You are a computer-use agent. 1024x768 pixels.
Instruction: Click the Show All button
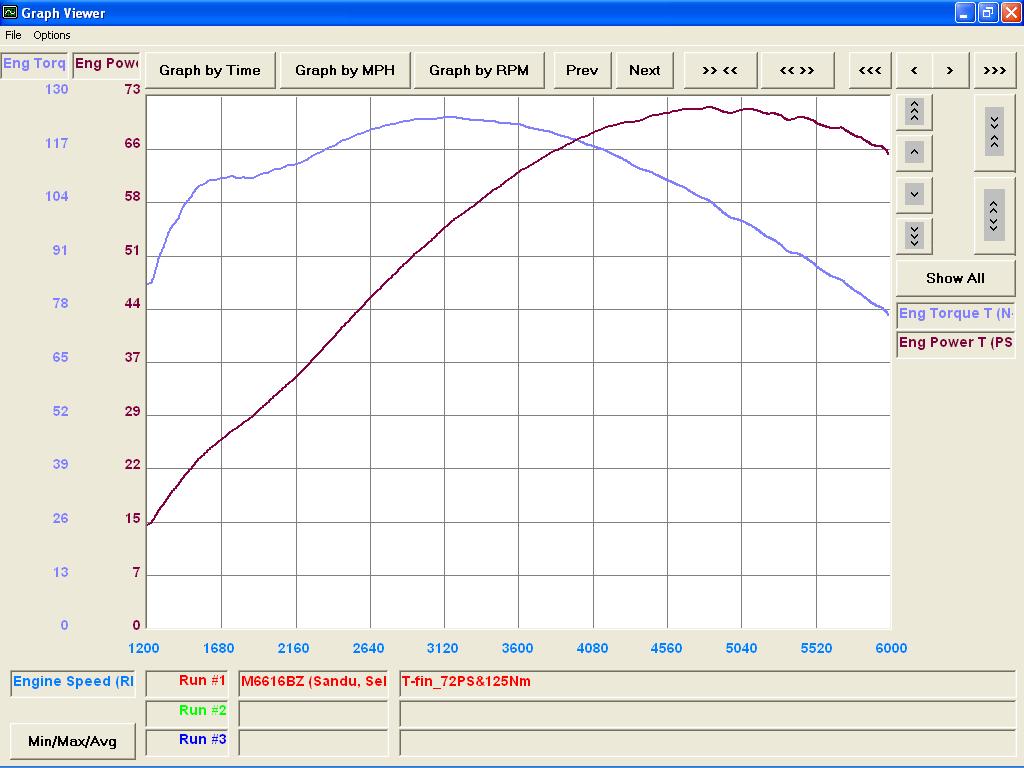(955, 278)
